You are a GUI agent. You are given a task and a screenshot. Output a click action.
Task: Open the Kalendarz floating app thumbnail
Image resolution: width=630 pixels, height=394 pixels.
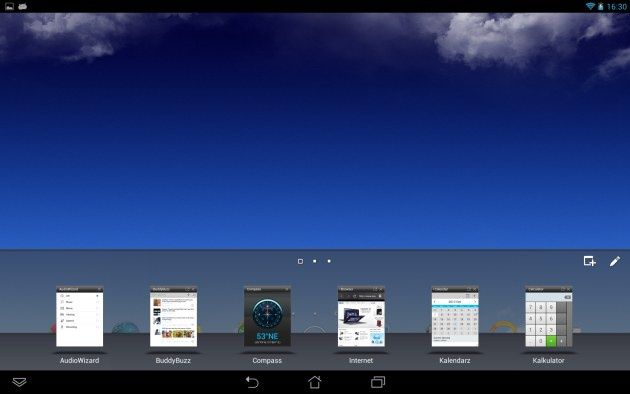[x=455, y=316]
